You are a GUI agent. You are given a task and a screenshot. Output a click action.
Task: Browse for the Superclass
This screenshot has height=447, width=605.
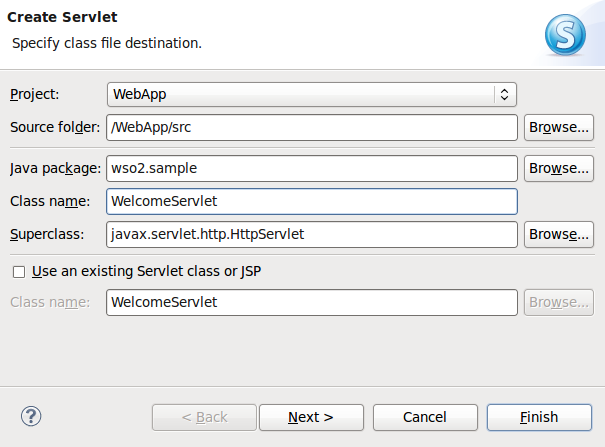coord(559,234)
